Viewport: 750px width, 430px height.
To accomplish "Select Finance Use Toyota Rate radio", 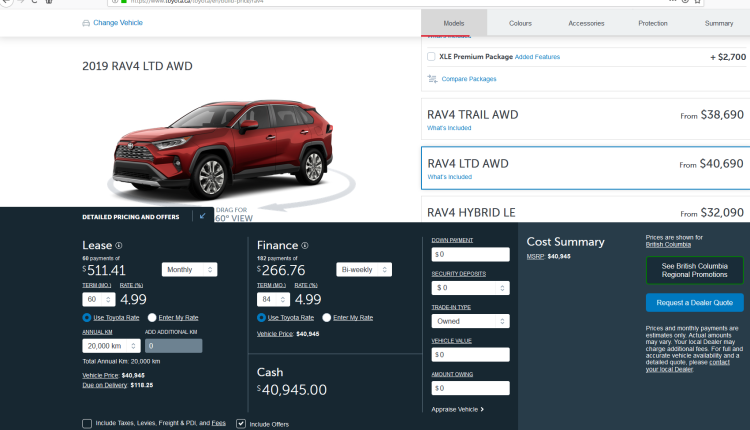I will (x=261, y=318).
